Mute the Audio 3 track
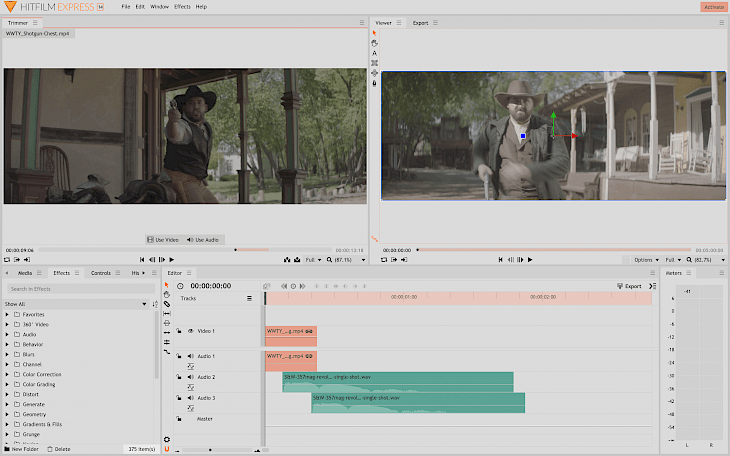Viewport: 730px width, 456px height. 190,398
